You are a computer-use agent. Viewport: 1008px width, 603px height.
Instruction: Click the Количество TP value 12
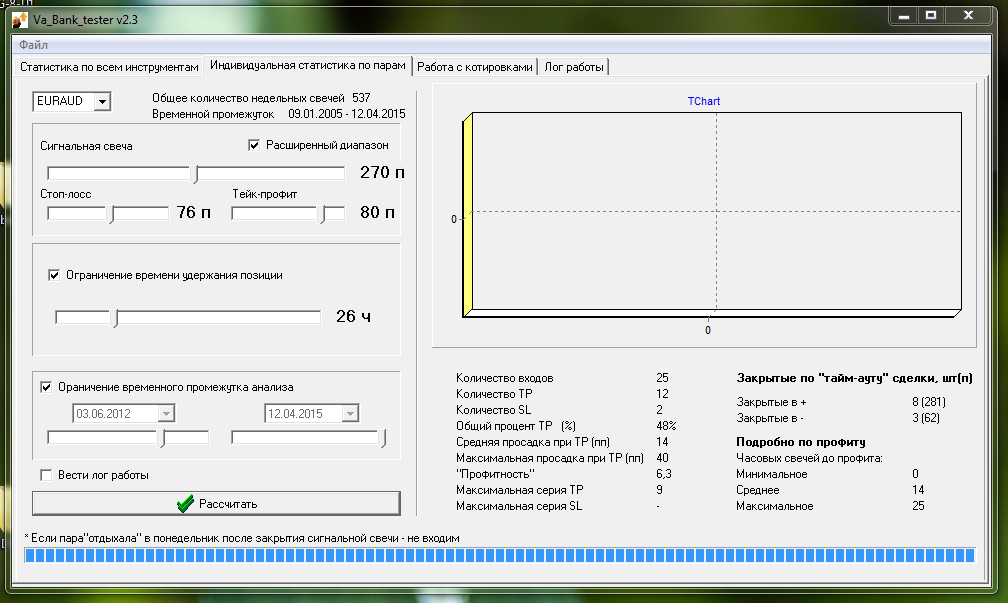coord(662,394)
